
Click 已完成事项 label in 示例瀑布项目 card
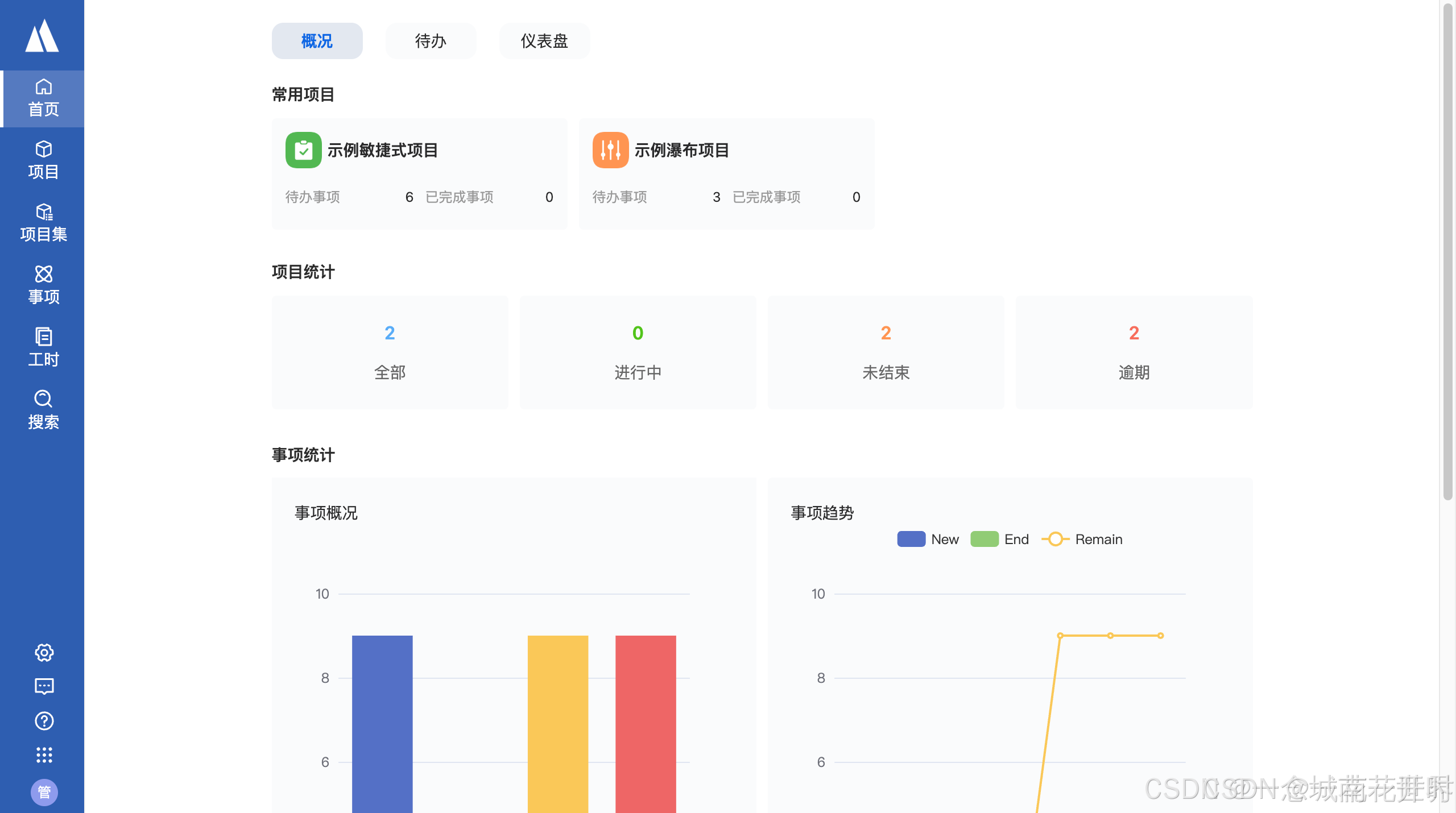pos(767,197)
